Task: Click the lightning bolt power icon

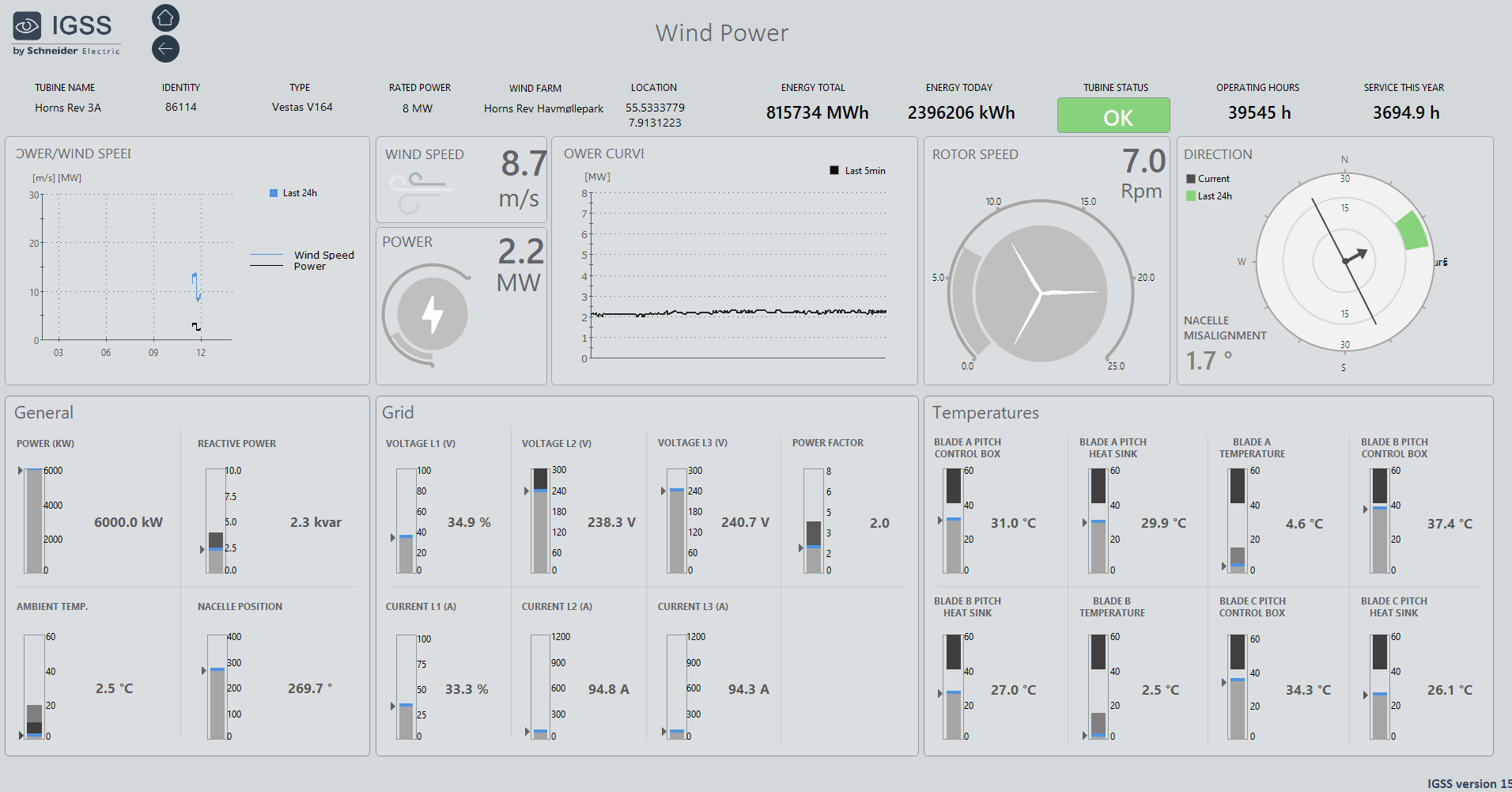Action: click(x=432, y=314)
